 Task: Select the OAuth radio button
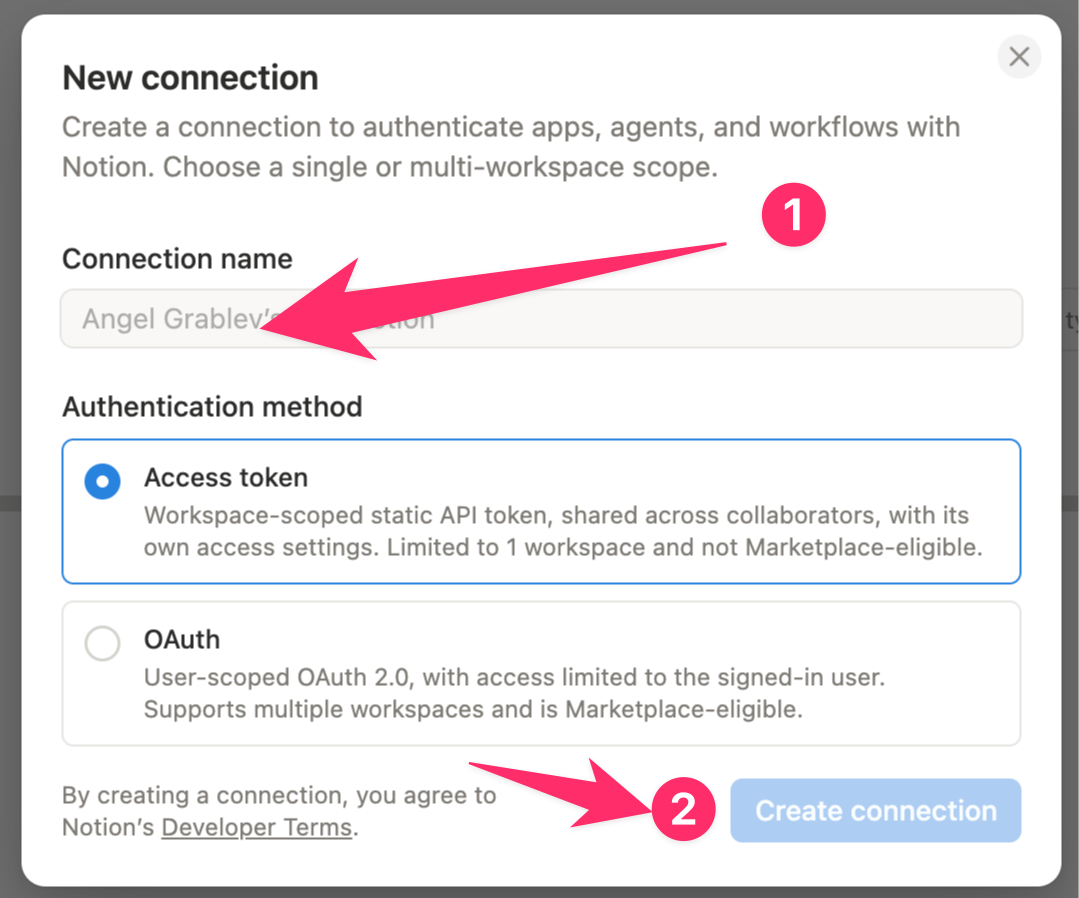tap(103, 643)
